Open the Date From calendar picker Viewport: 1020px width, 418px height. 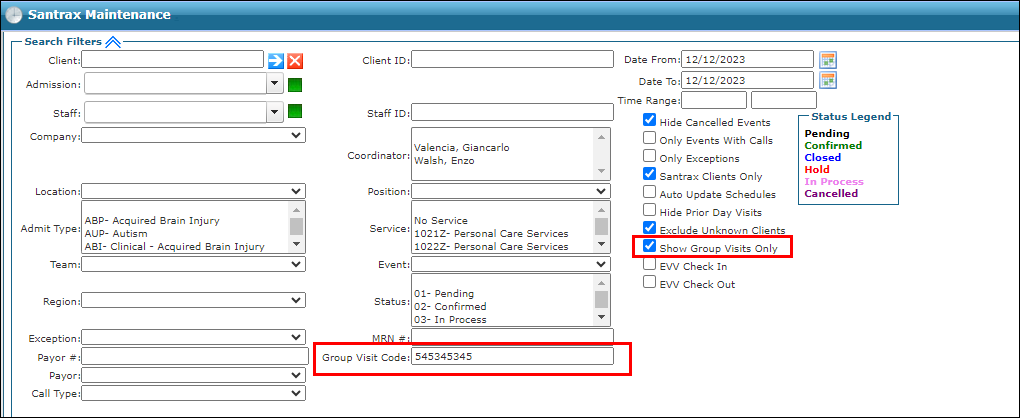click(827, 60)
